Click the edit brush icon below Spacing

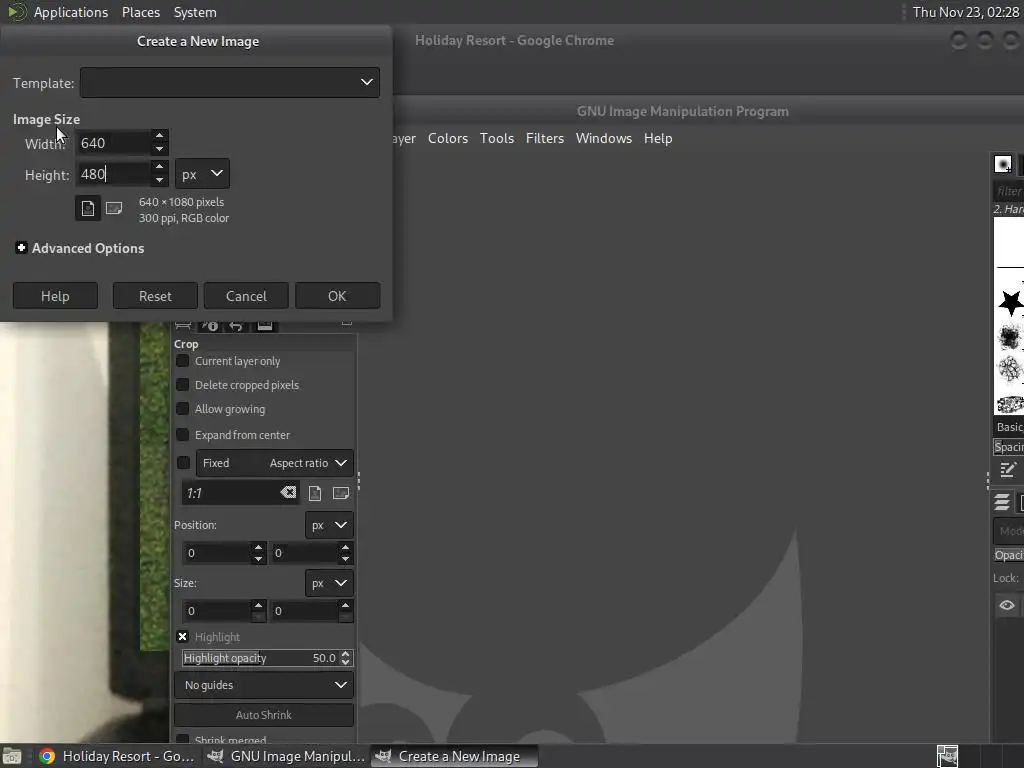1008,470
